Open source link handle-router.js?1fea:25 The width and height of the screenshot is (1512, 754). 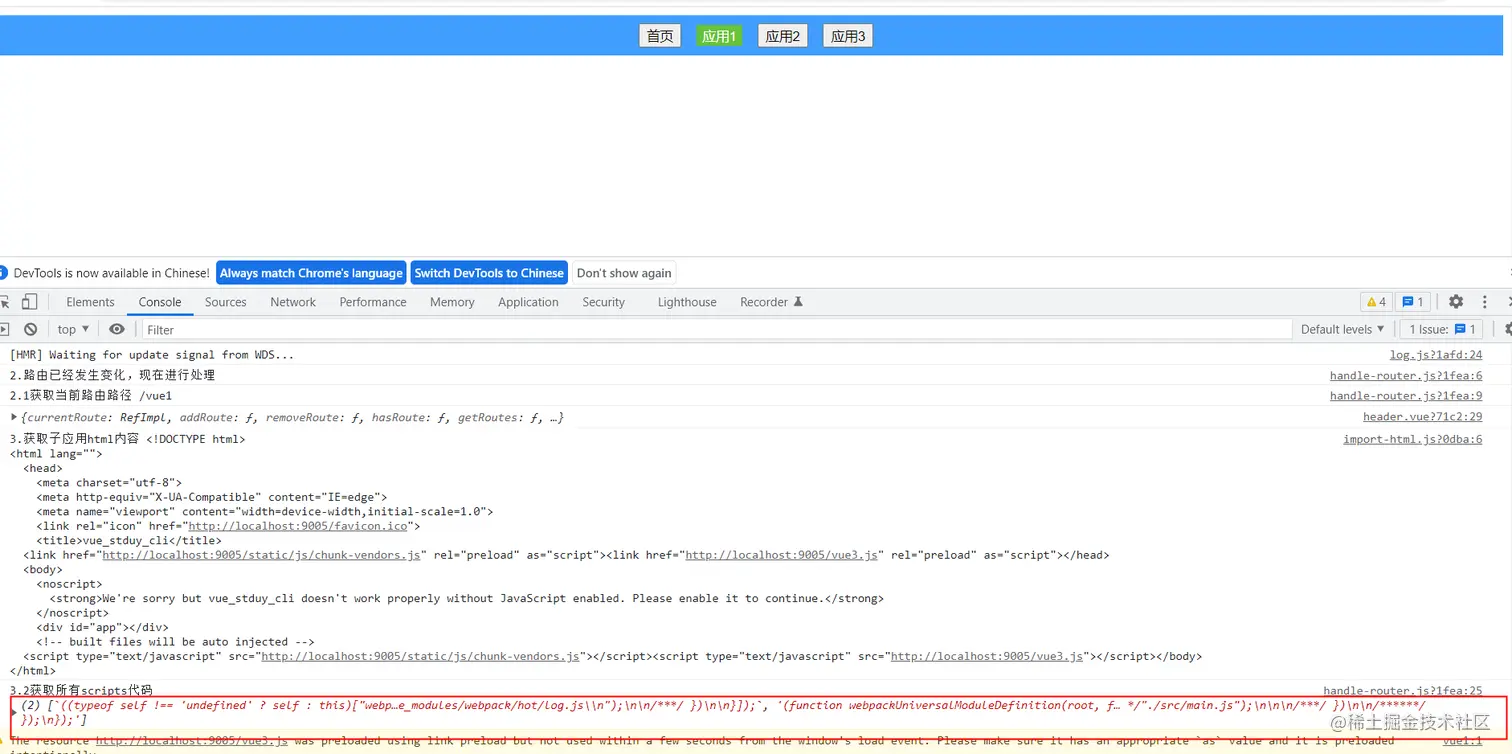coord(1403,691)
